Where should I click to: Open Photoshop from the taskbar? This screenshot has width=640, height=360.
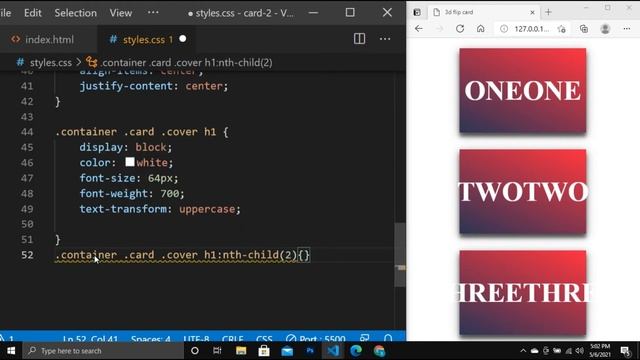[x=310, y=351]
